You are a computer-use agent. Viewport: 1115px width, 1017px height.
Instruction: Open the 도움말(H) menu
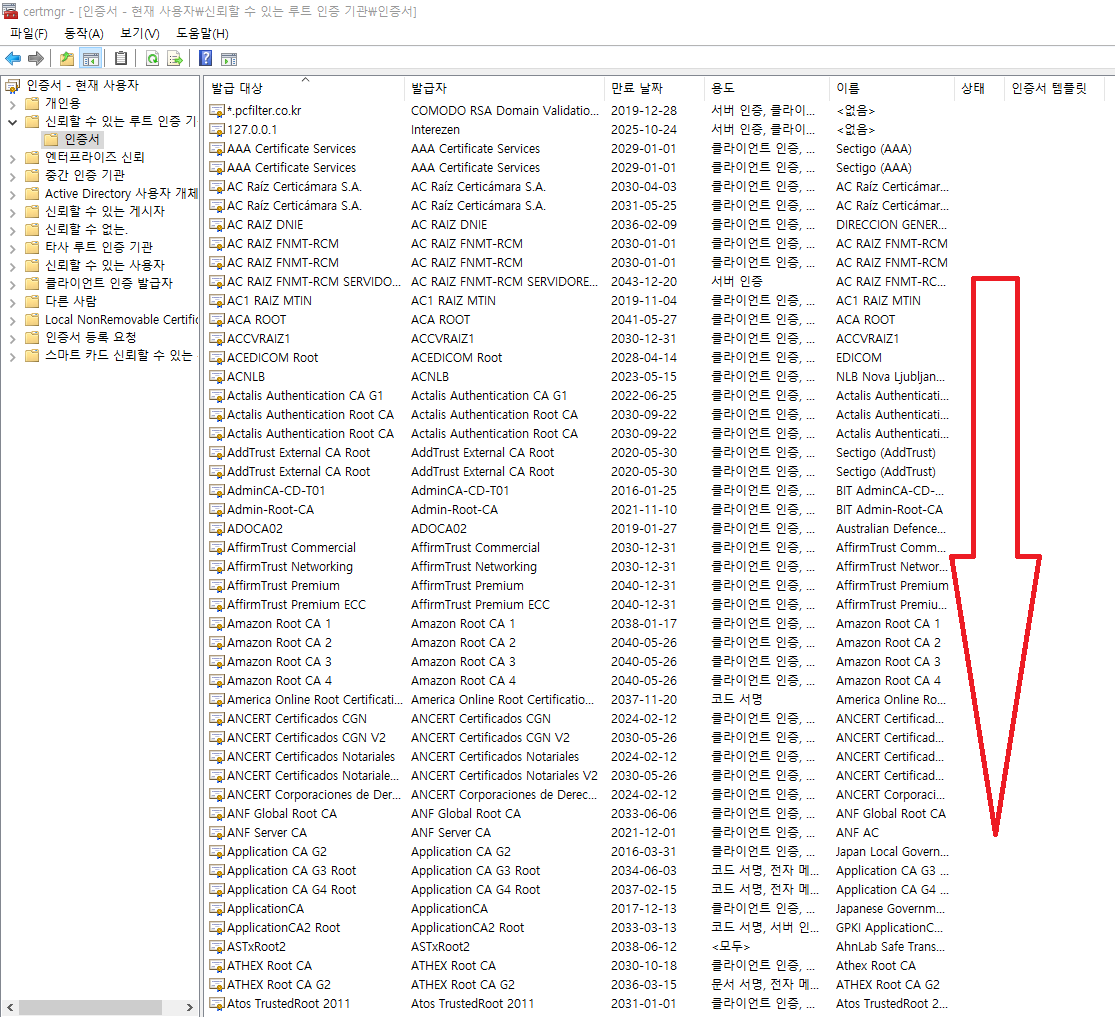pyautogui.click(x=203, y=33)
